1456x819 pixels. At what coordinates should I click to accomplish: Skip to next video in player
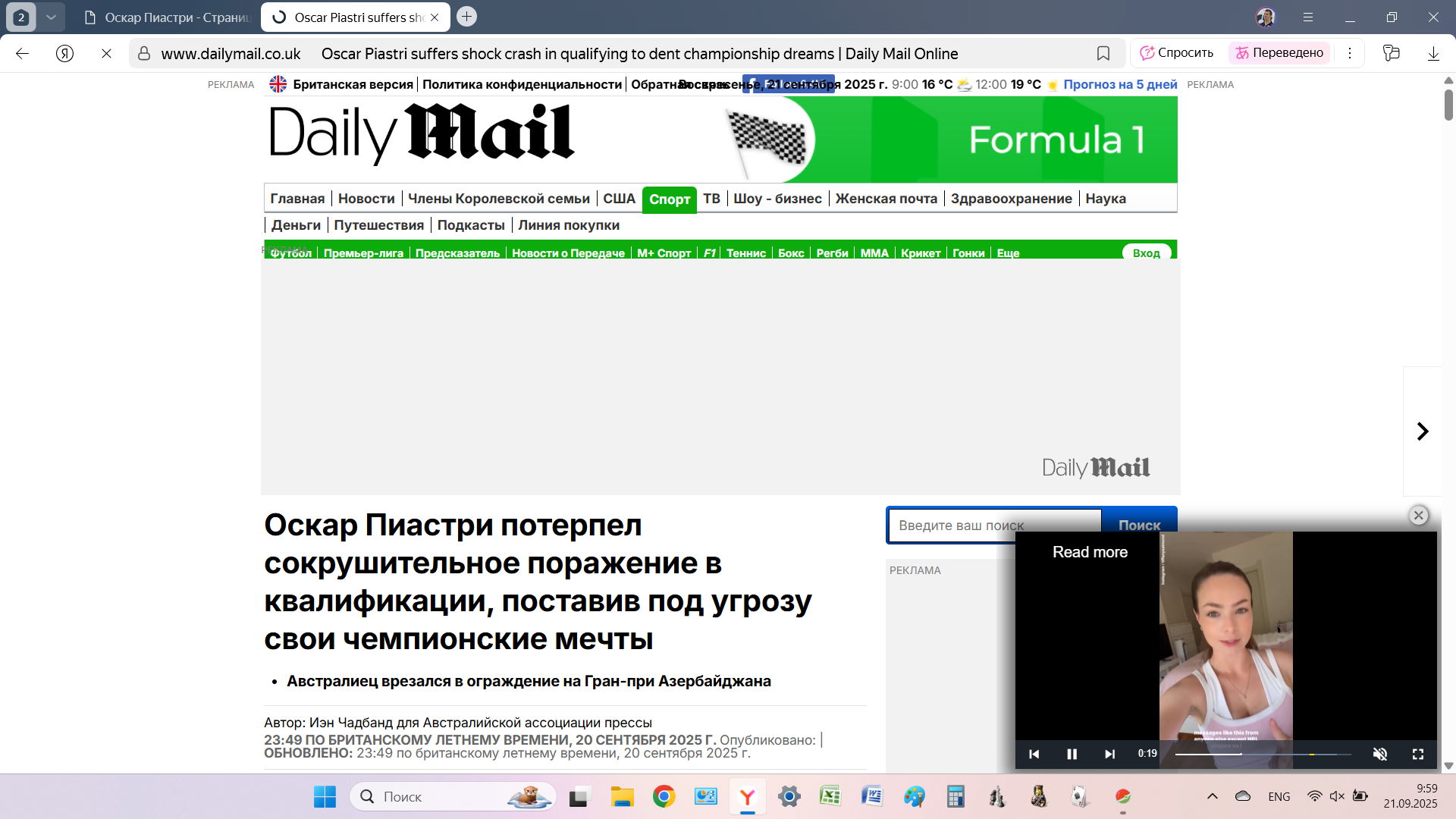coord(1109,754)
